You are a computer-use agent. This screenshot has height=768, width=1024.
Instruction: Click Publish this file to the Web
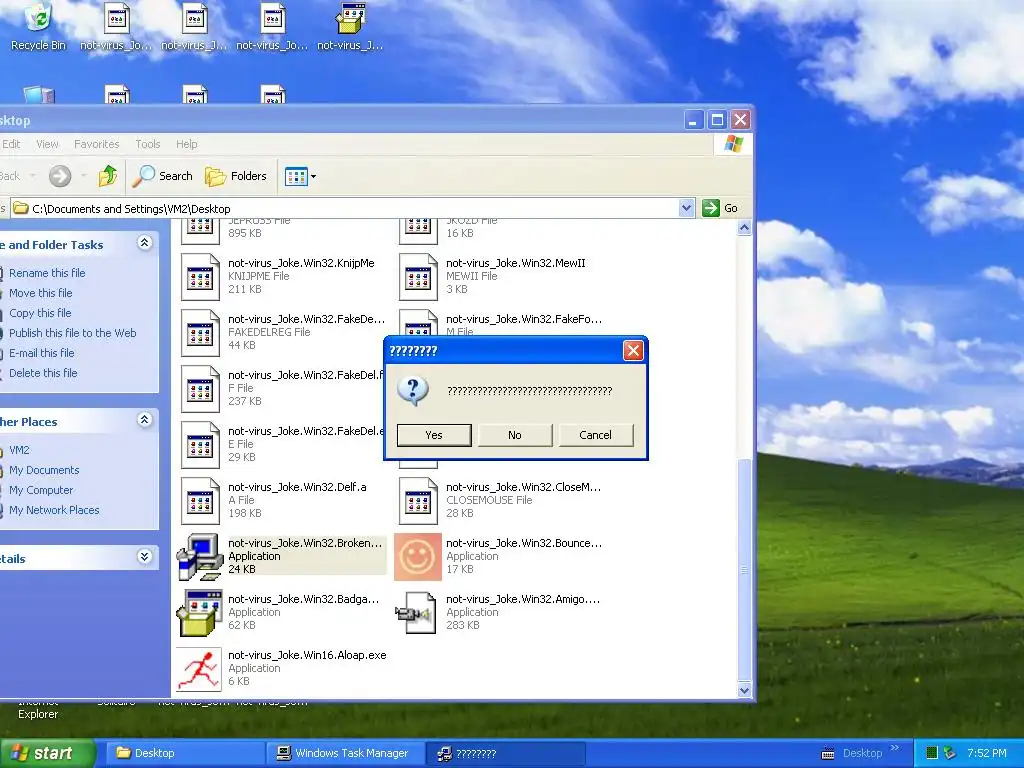[x=72, y=333]
